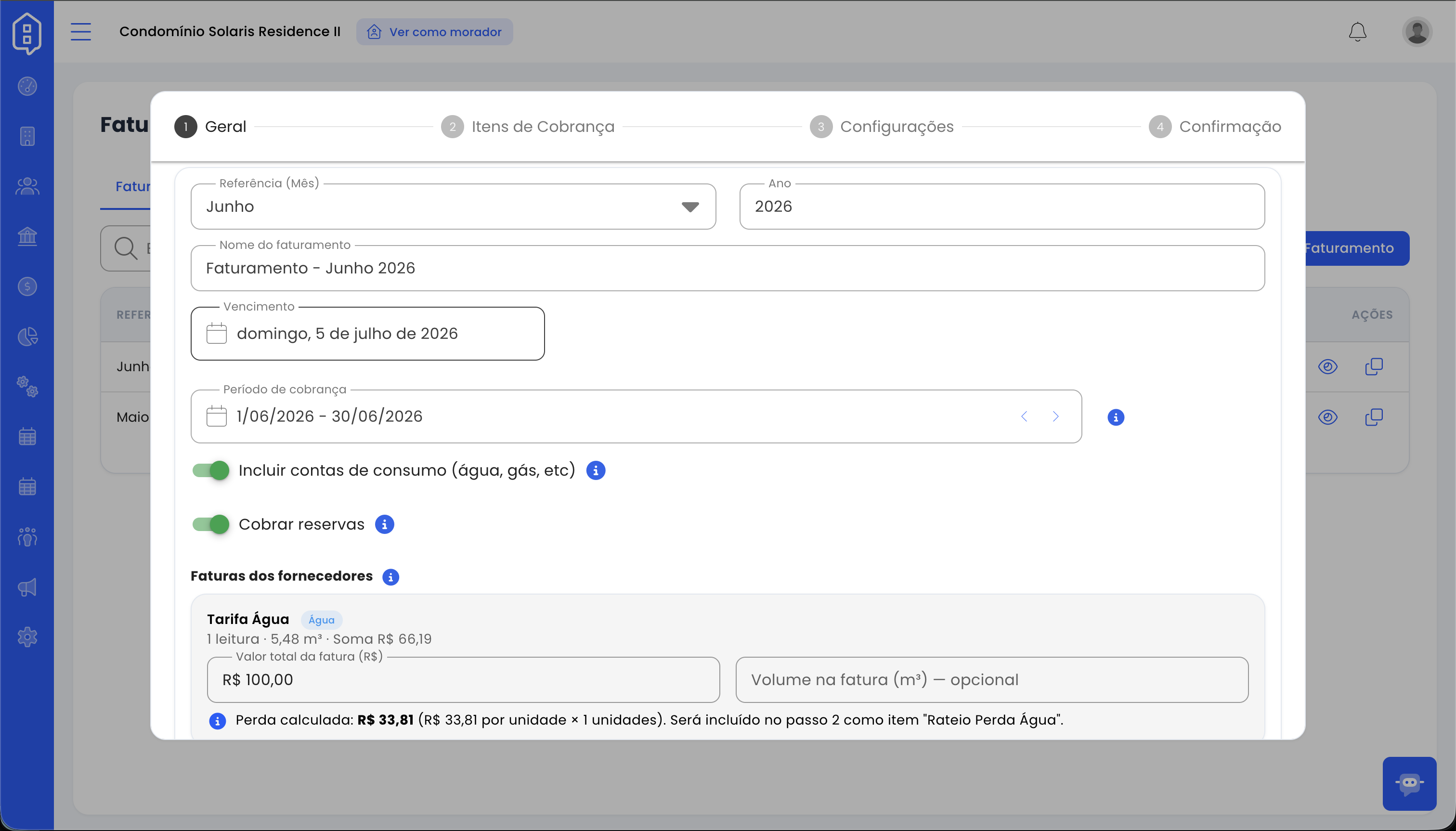Viewport: 1456px width, 831px height.
Task: Click the info icon for Incluir contas de consumo
Action: (595, 470)
